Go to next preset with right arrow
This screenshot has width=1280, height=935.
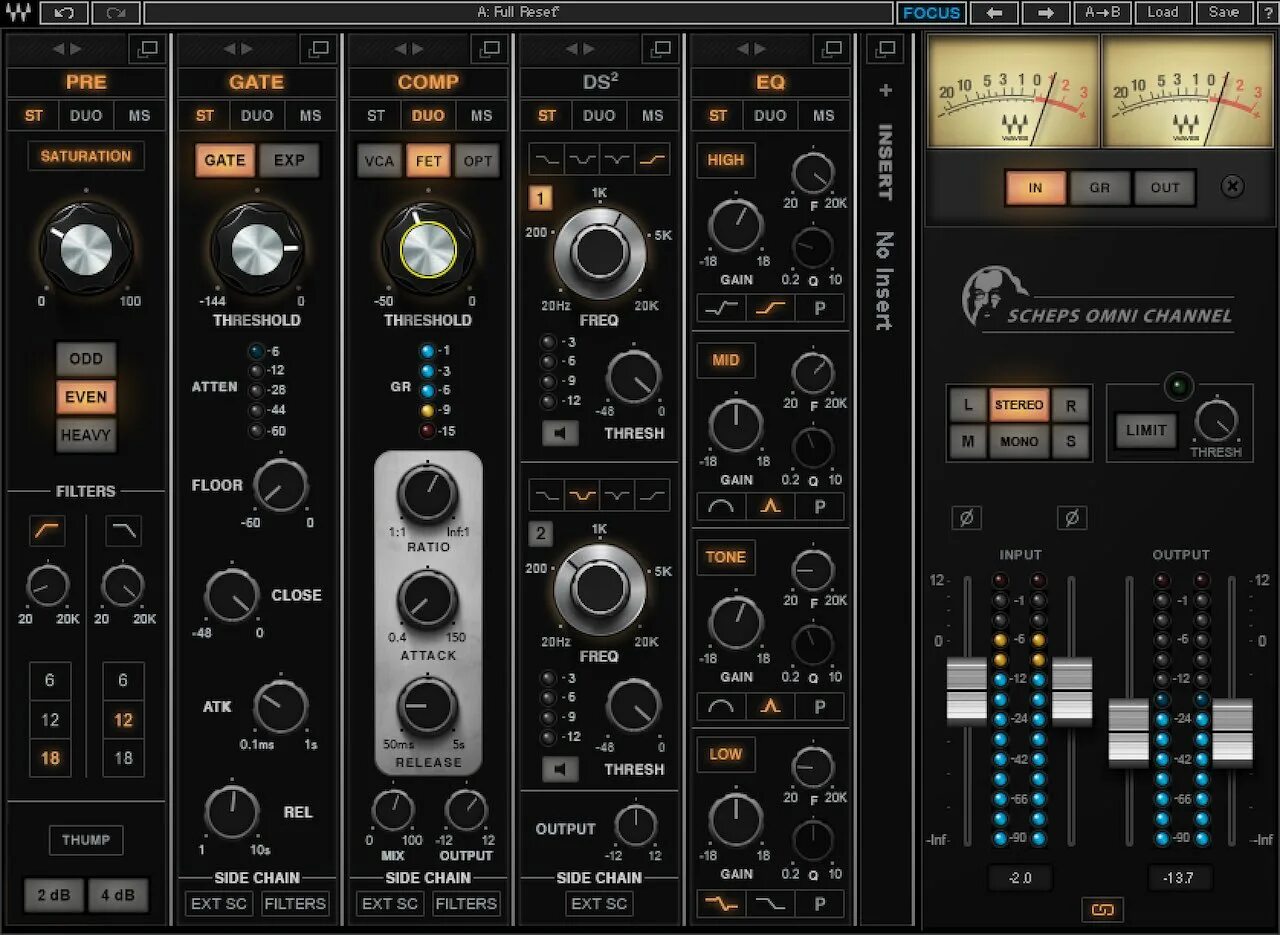1046,13
